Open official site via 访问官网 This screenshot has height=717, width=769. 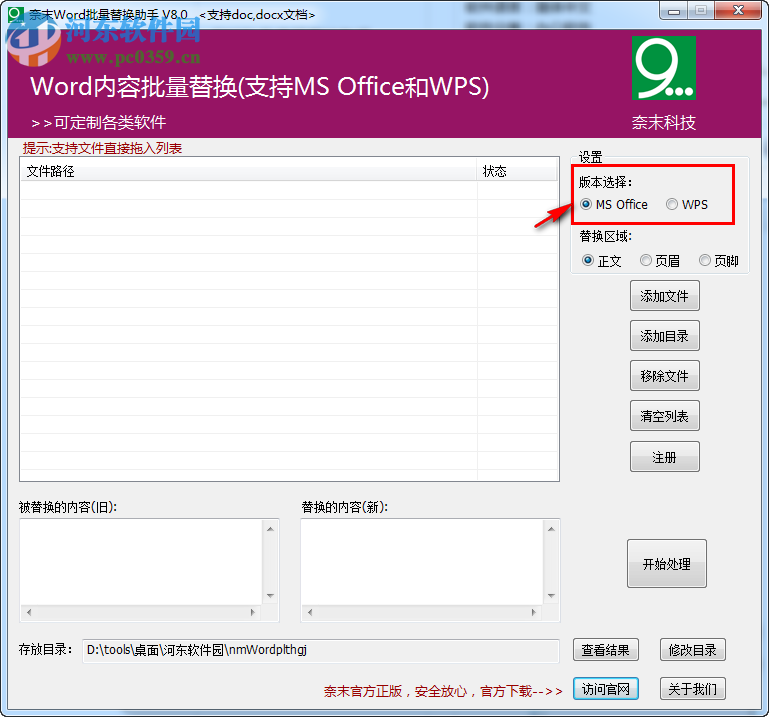[x=606, y=689]
